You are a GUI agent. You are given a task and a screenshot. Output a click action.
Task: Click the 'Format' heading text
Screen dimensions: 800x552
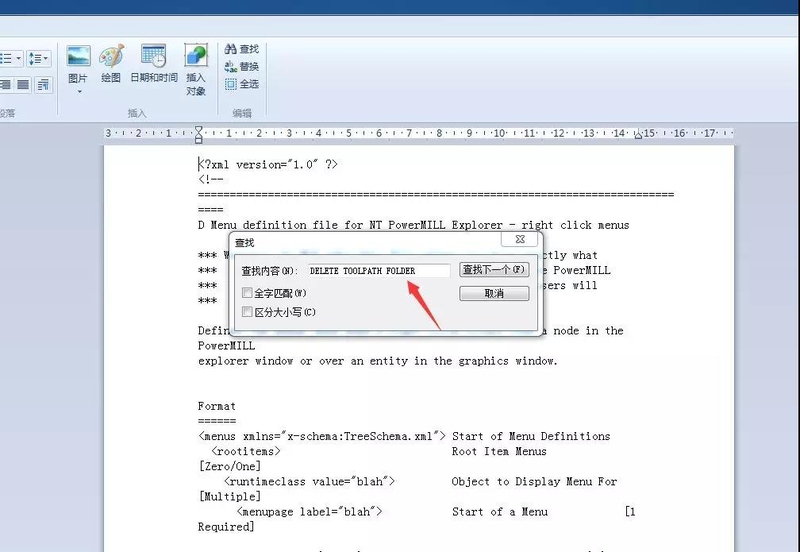point(217,406)
